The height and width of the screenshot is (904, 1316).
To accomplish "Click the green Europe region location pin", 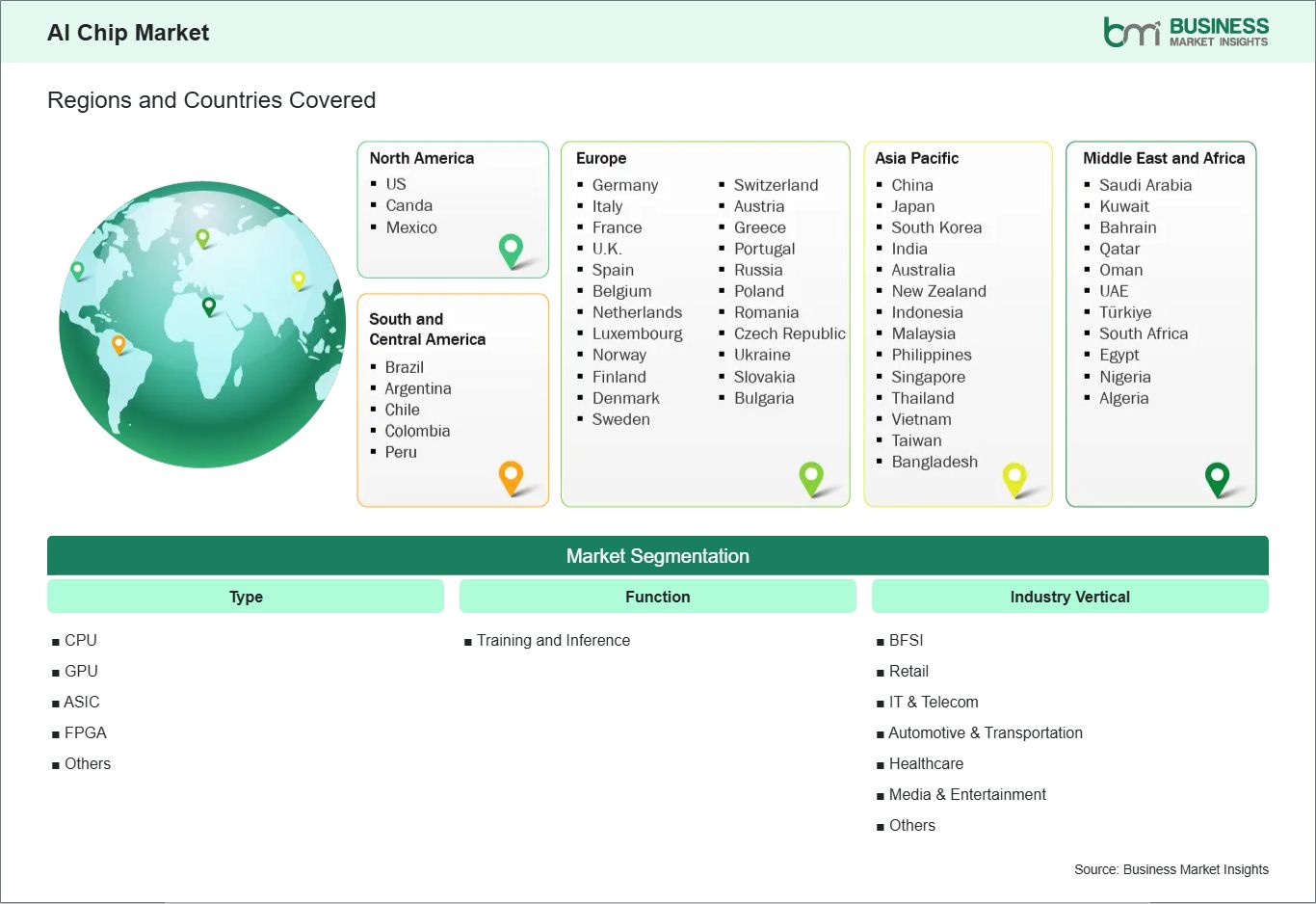I will point(812,477).
